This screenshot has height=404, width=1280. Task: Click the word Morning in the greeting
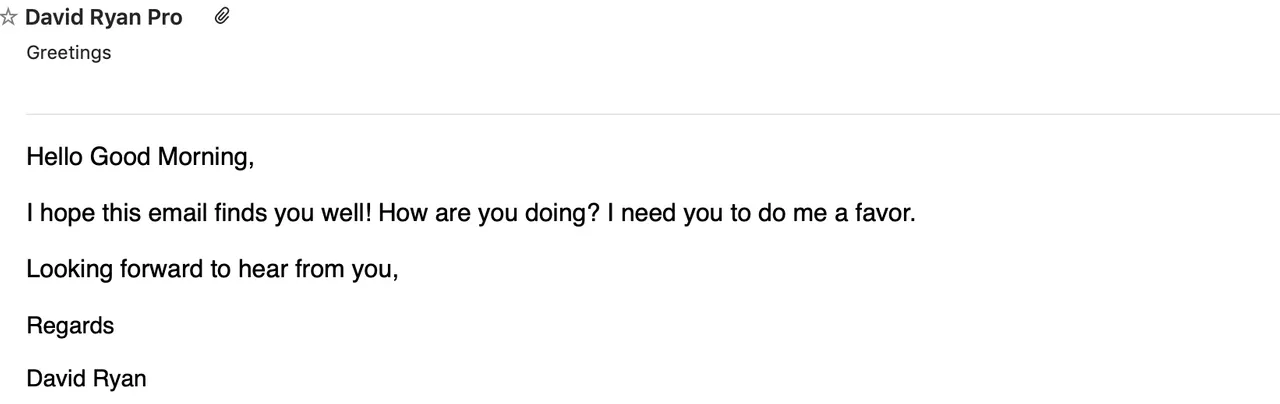pyautogui.click(x=208, y=158)
